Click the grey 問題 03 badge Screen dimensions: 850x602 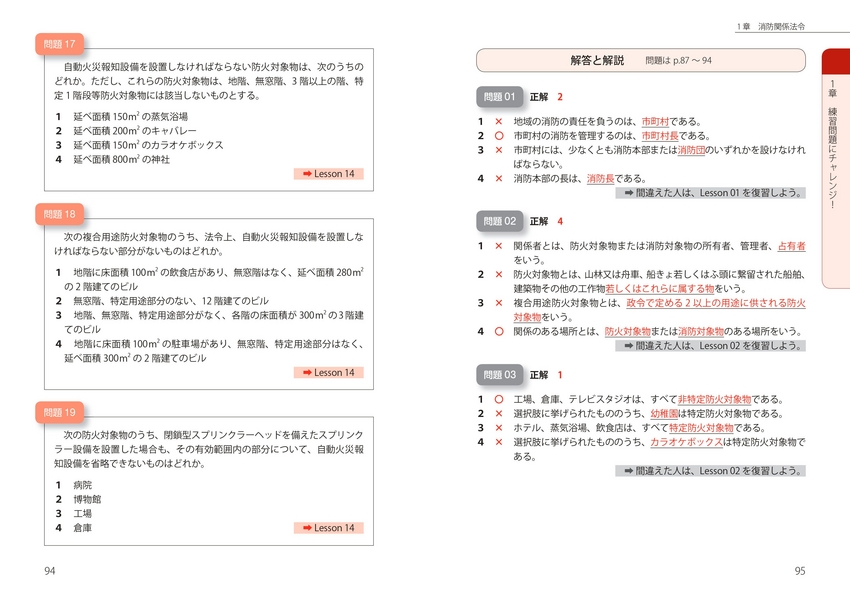499,375
